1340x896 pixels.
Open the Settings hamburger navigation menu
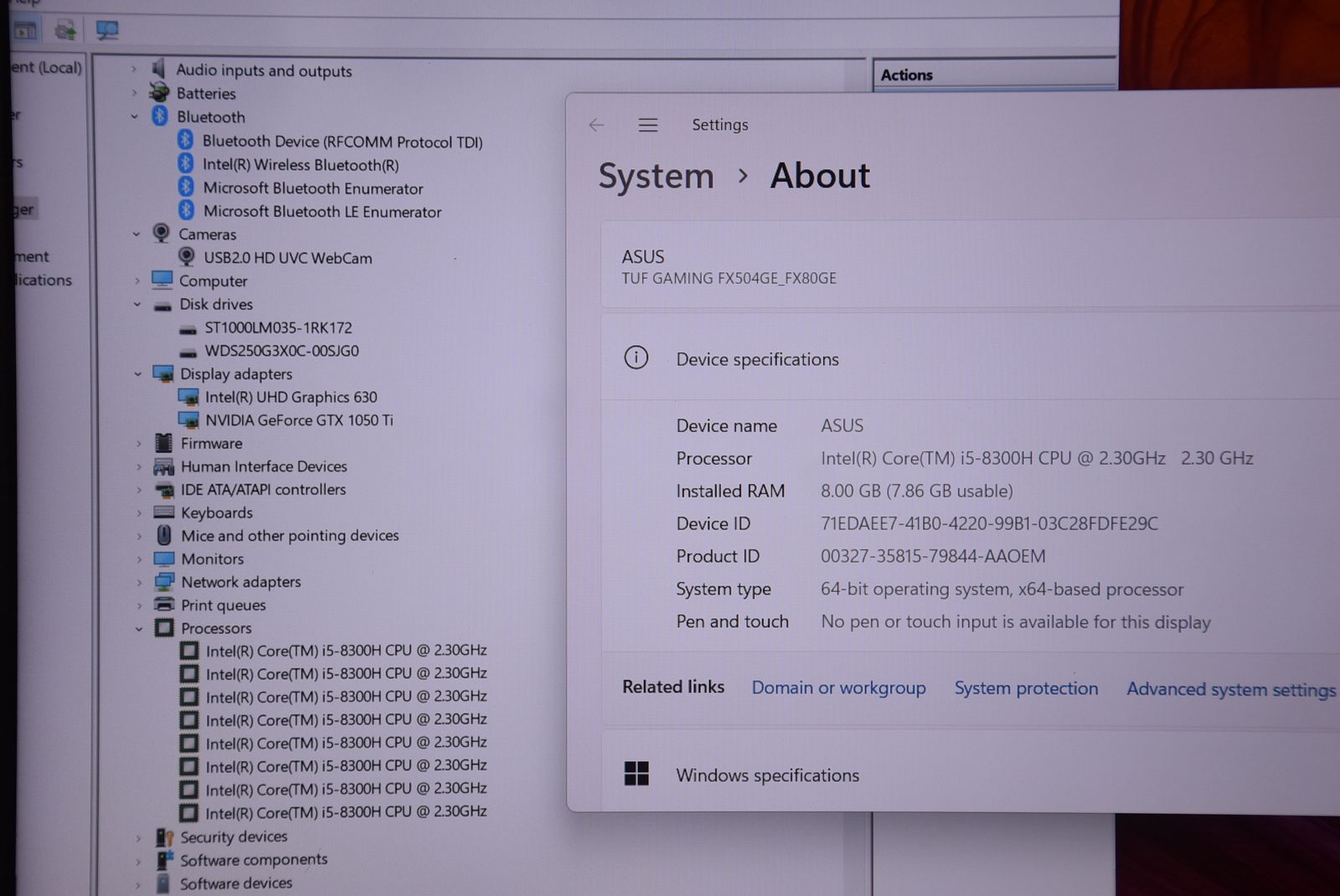[647, 125]
